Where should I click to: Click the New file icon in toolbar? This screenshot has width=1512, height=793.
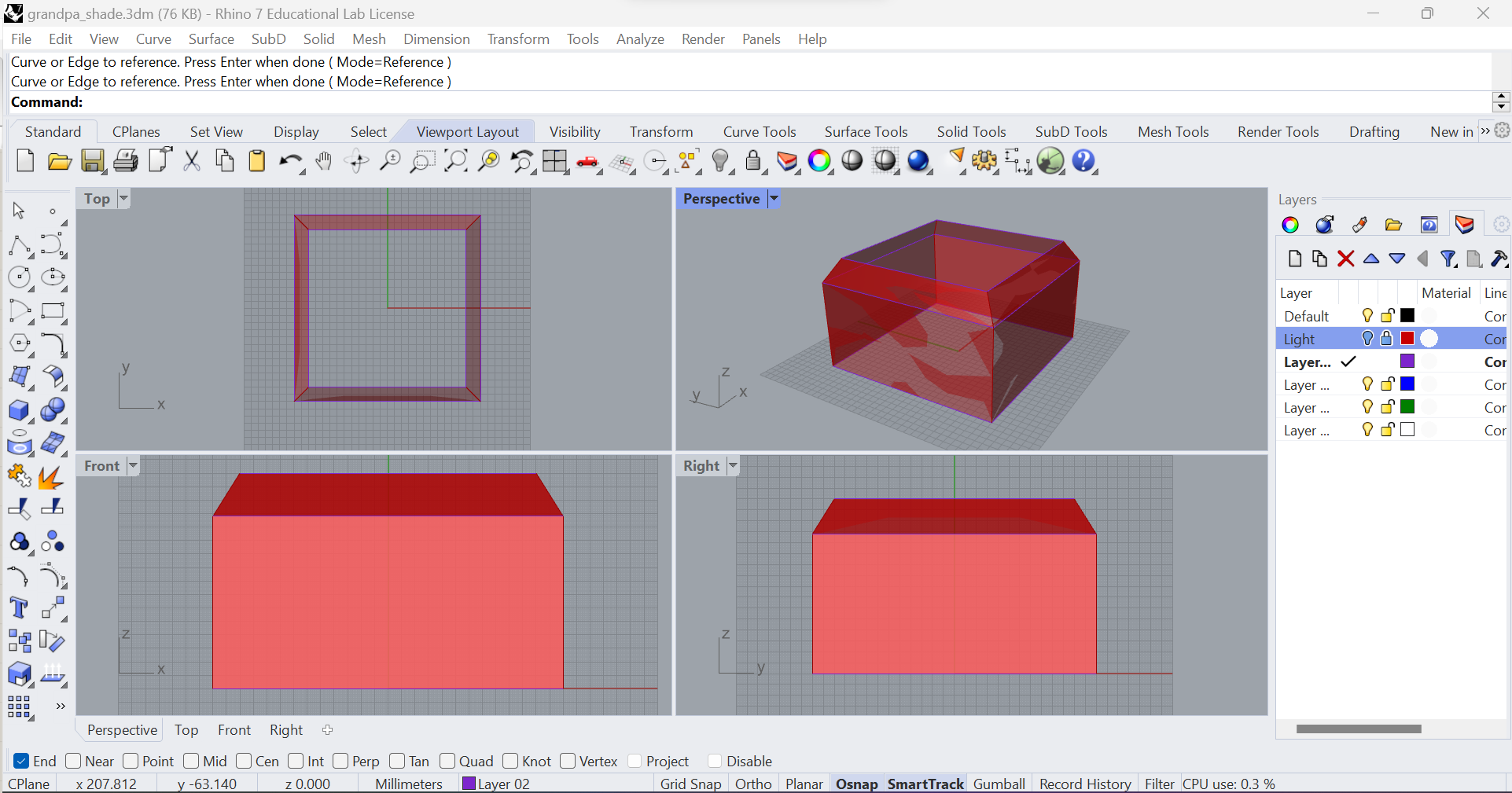pyautogui.click(x=25, y=161)
